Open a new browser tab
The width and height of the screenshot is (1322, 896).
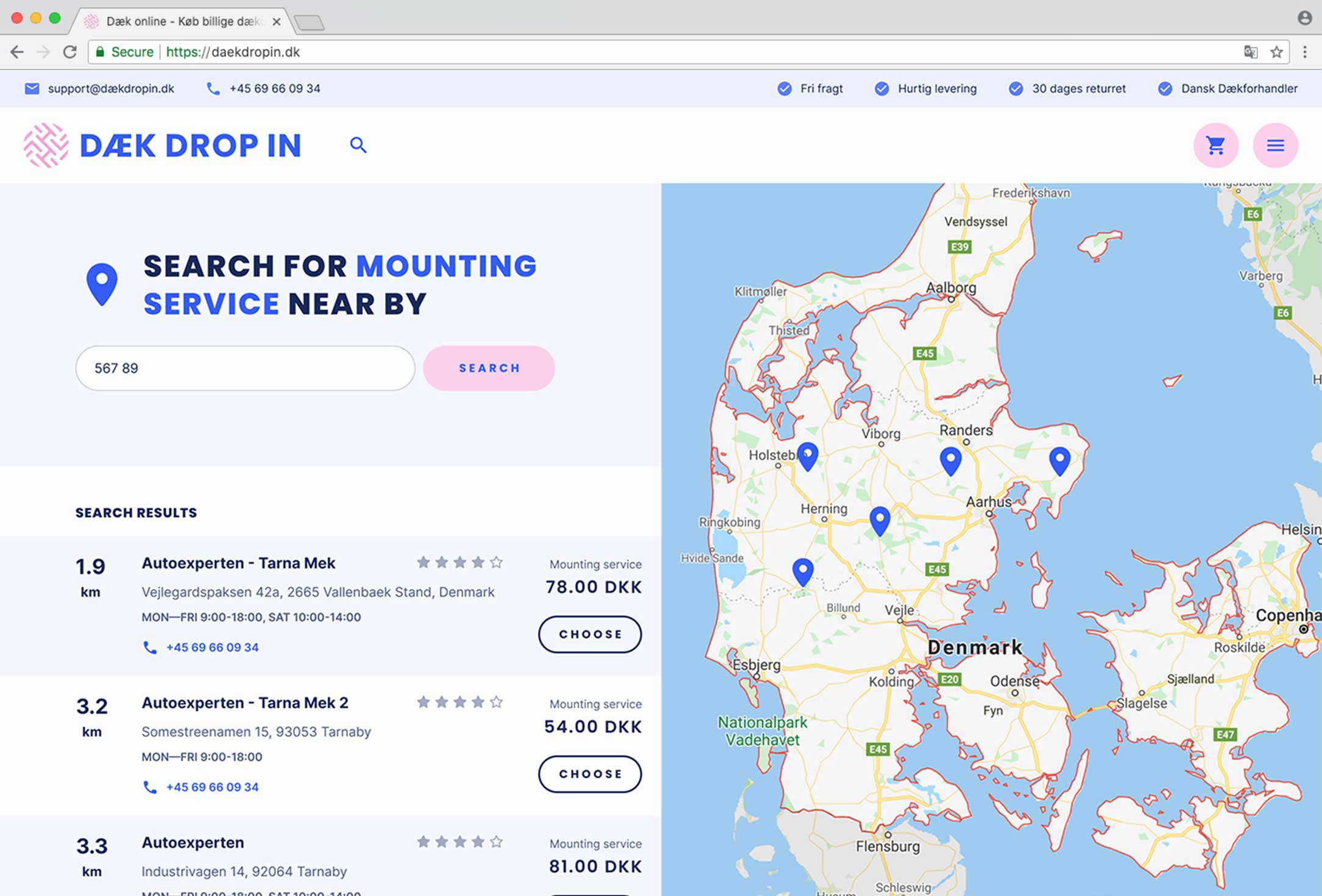tap(309, 23)
